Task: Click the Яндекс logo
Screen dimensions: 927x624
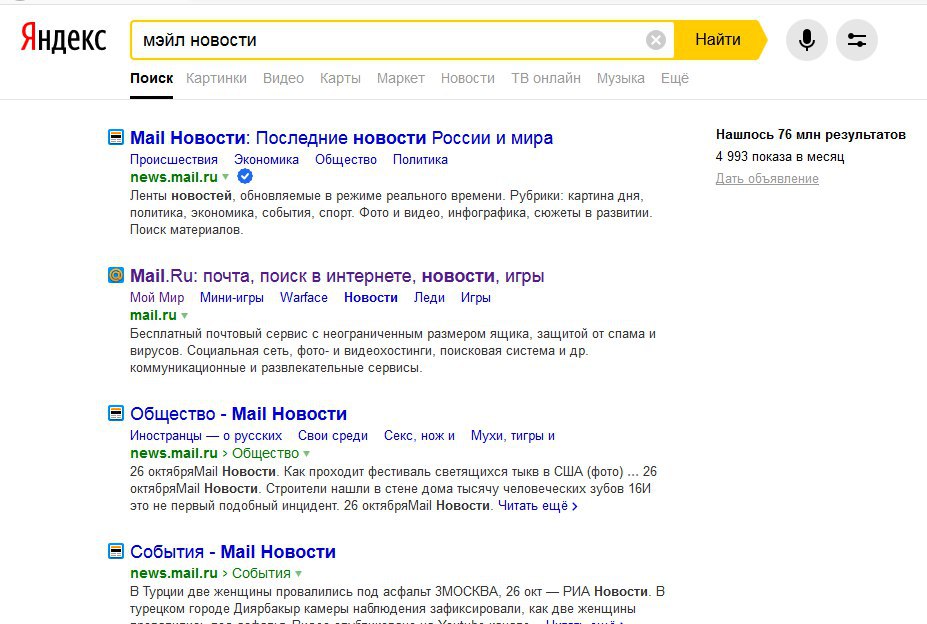Action: click(x=63, y=38)
